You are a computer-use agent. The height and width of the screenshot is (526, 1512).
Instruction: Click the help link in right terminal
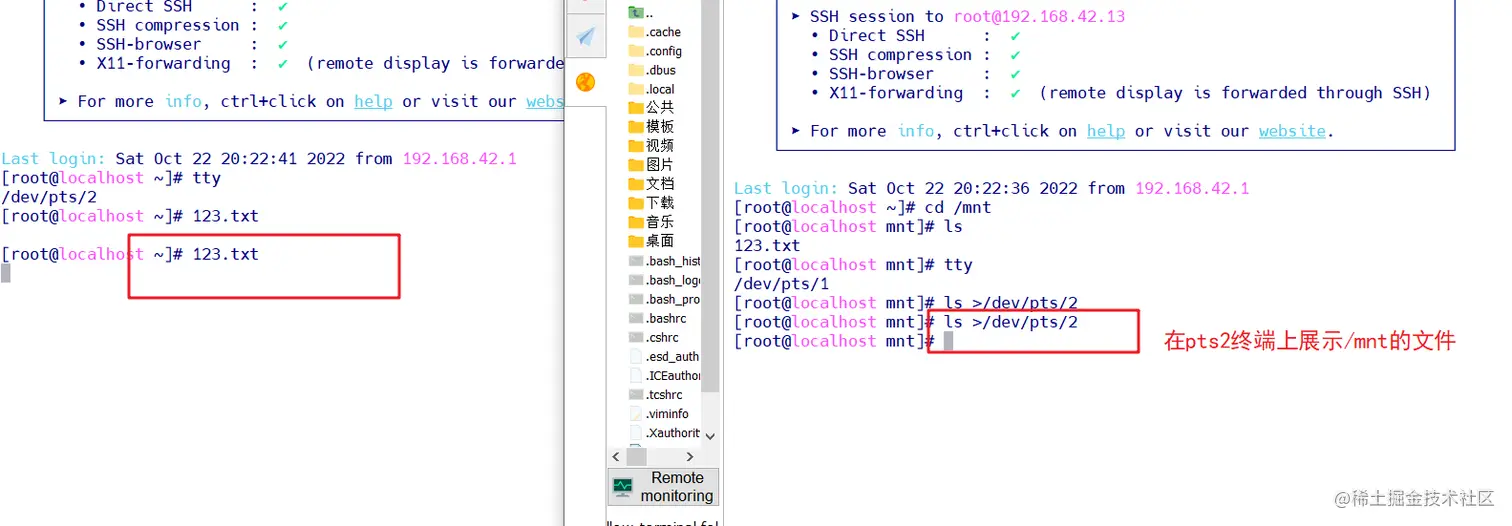coord(1106,131)
